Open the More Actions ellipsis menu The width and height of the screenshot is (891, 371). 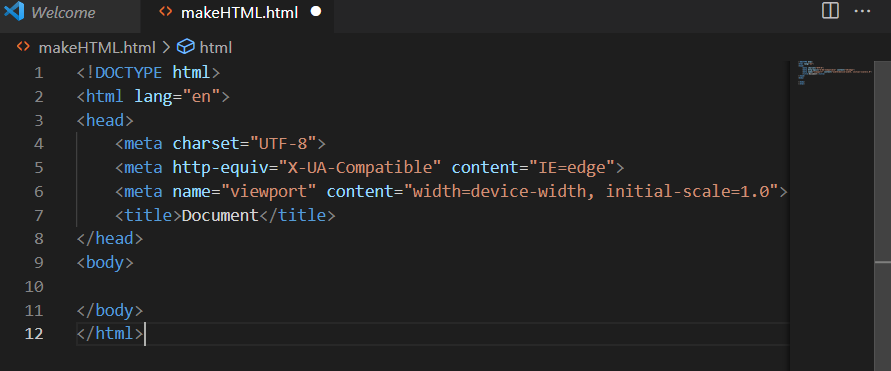[x=862, y=11]
